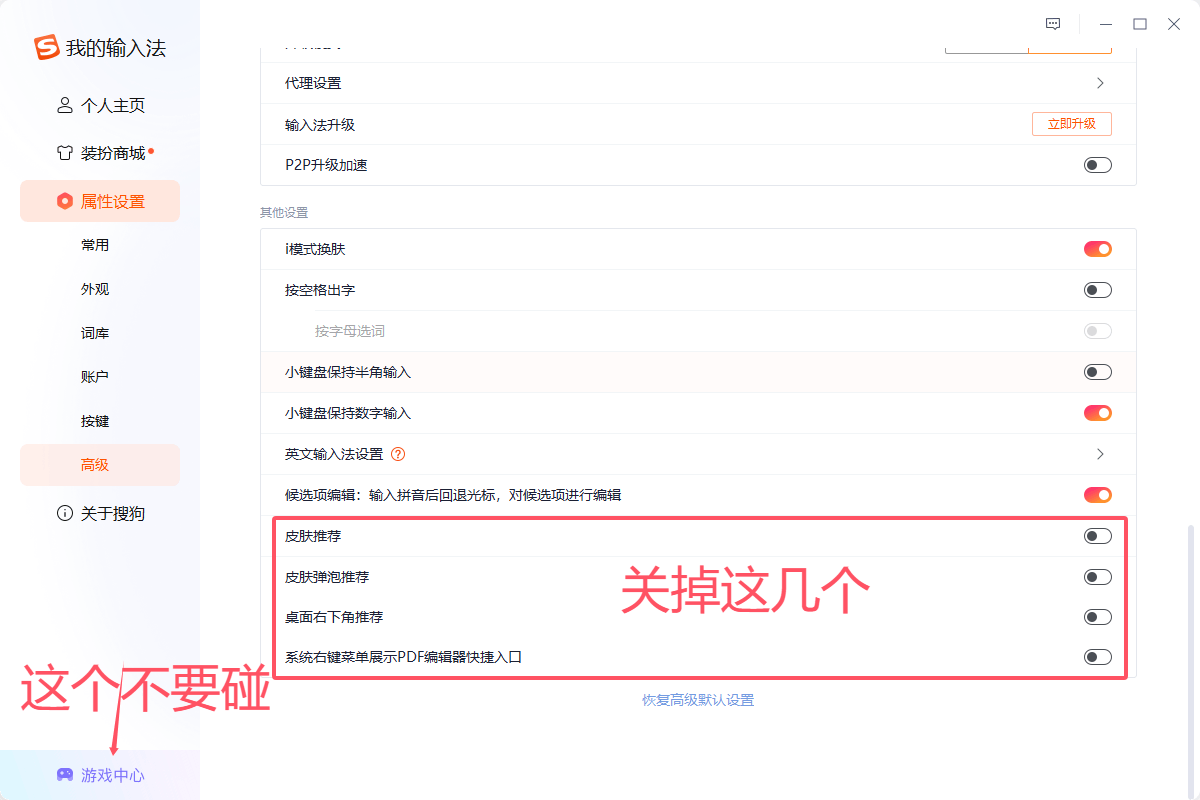1200x800 pixels.
Task: Click the 属性设置 hexagon icon
Action: click(65, 201)
